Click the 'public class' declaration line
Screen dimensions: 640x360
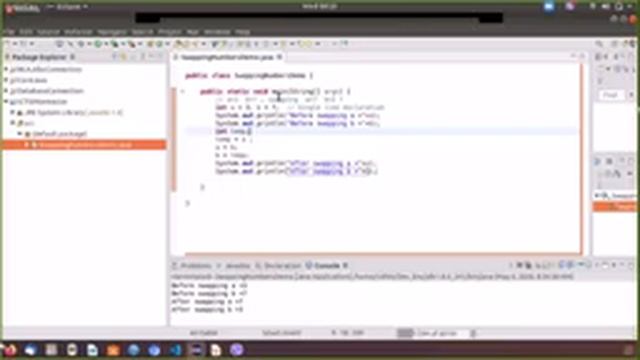249,76
